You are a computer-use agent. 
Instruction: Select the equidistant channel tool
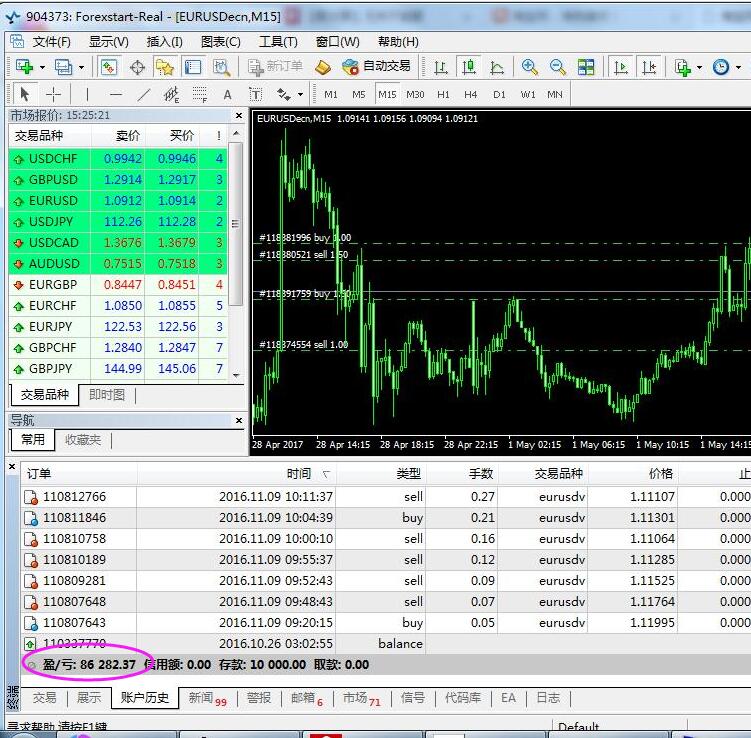point(171,94)
